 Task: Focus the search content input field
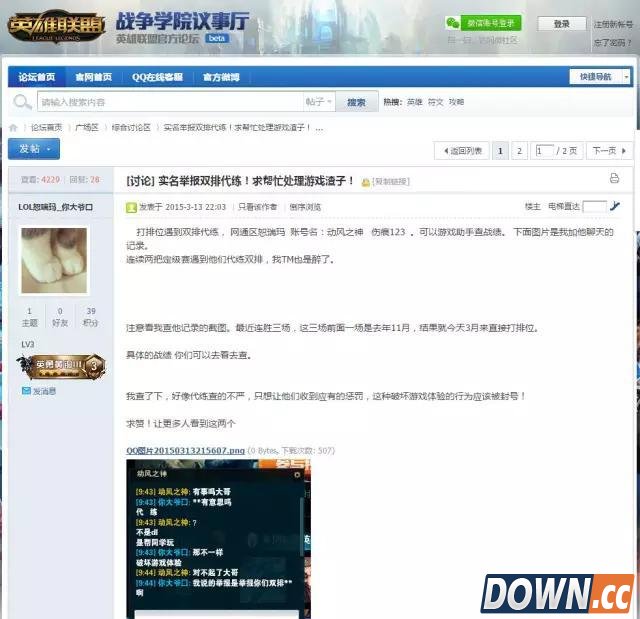(x=170, y=102)
